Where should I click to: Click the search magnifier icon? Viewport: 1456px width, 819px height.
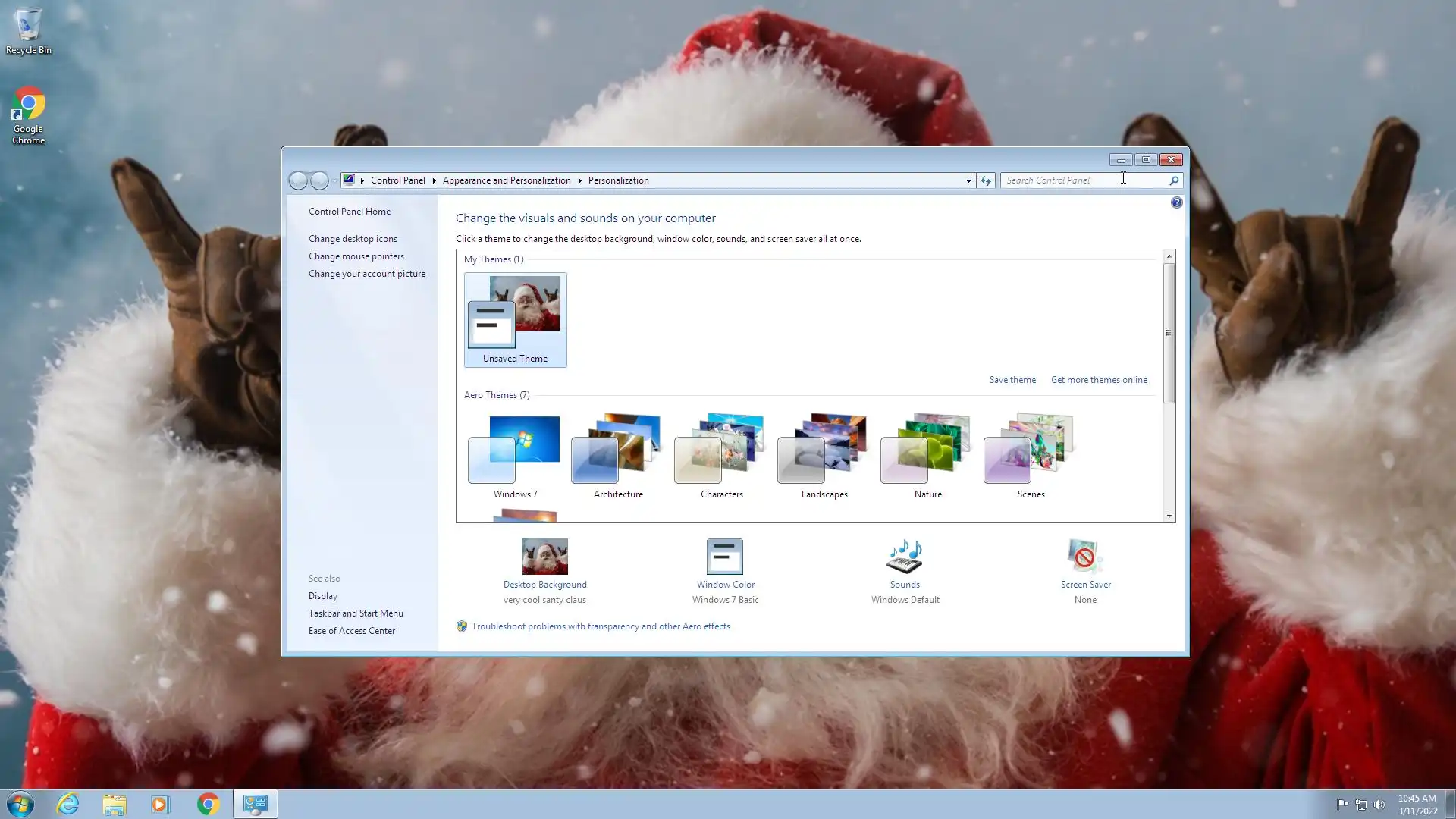click(x=1173, y=180)
